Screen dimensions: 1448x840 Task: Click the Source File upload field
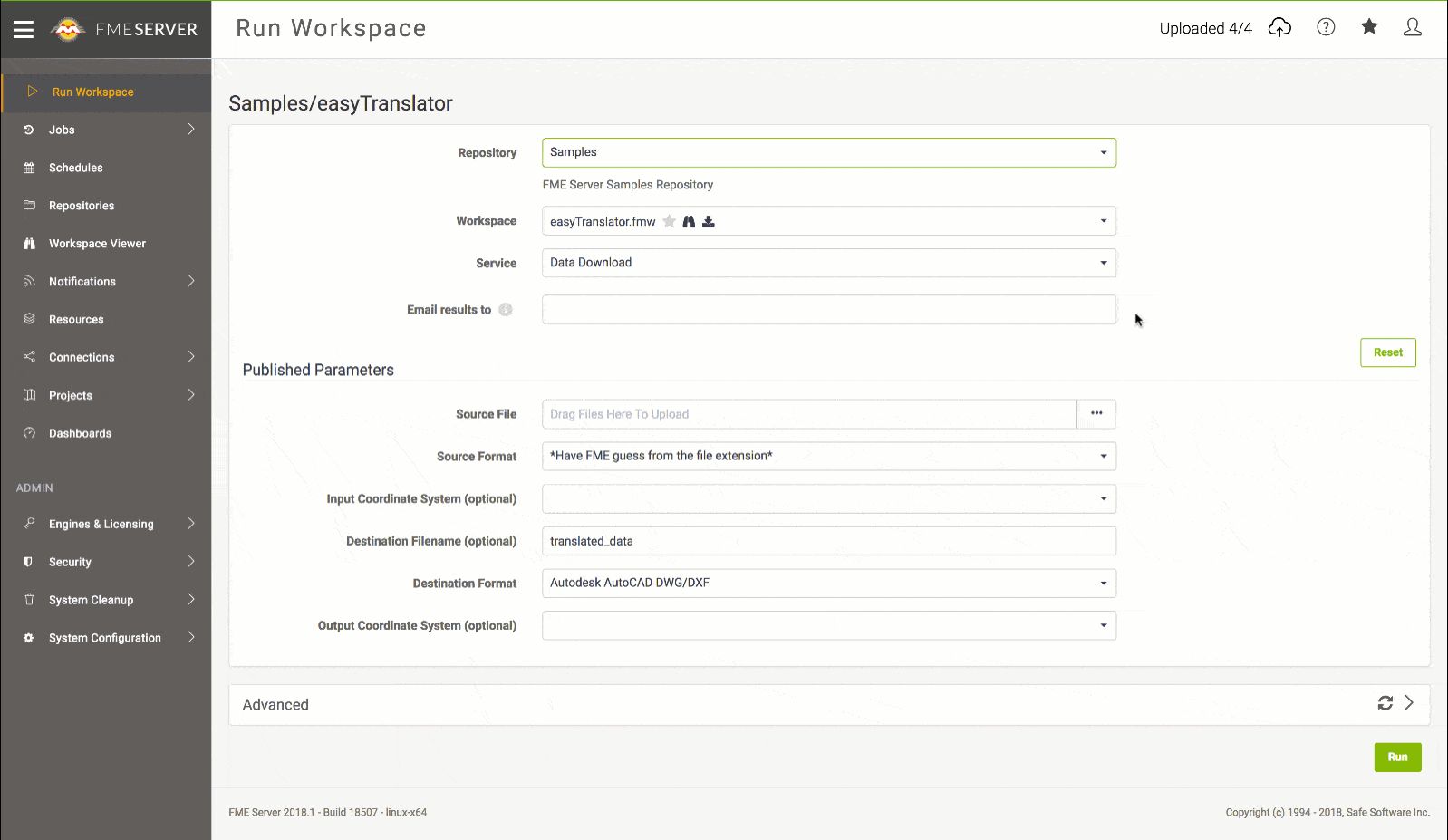point(809,414)
